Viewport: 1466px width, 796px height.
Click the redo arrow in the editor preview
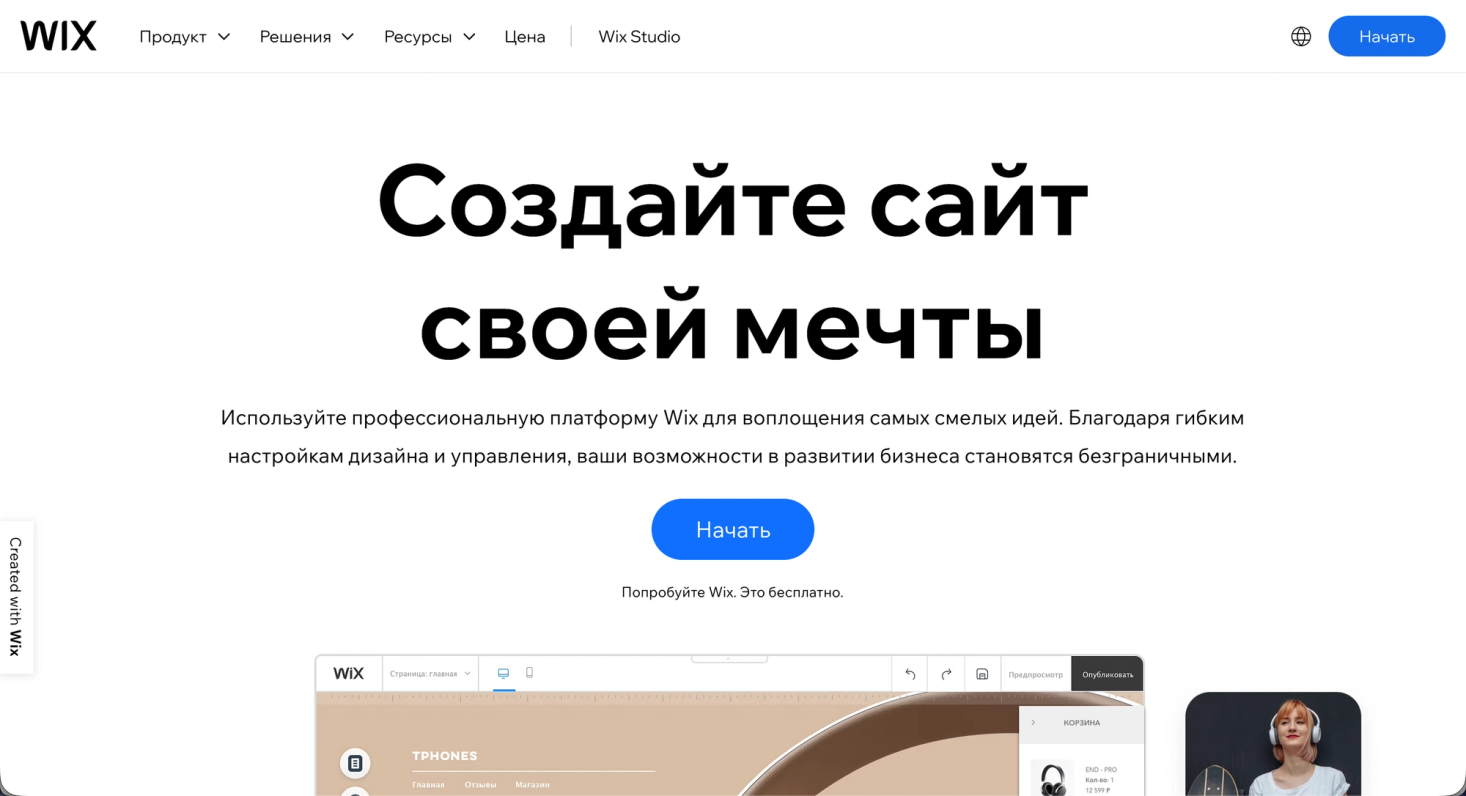[x=946, y=674]
